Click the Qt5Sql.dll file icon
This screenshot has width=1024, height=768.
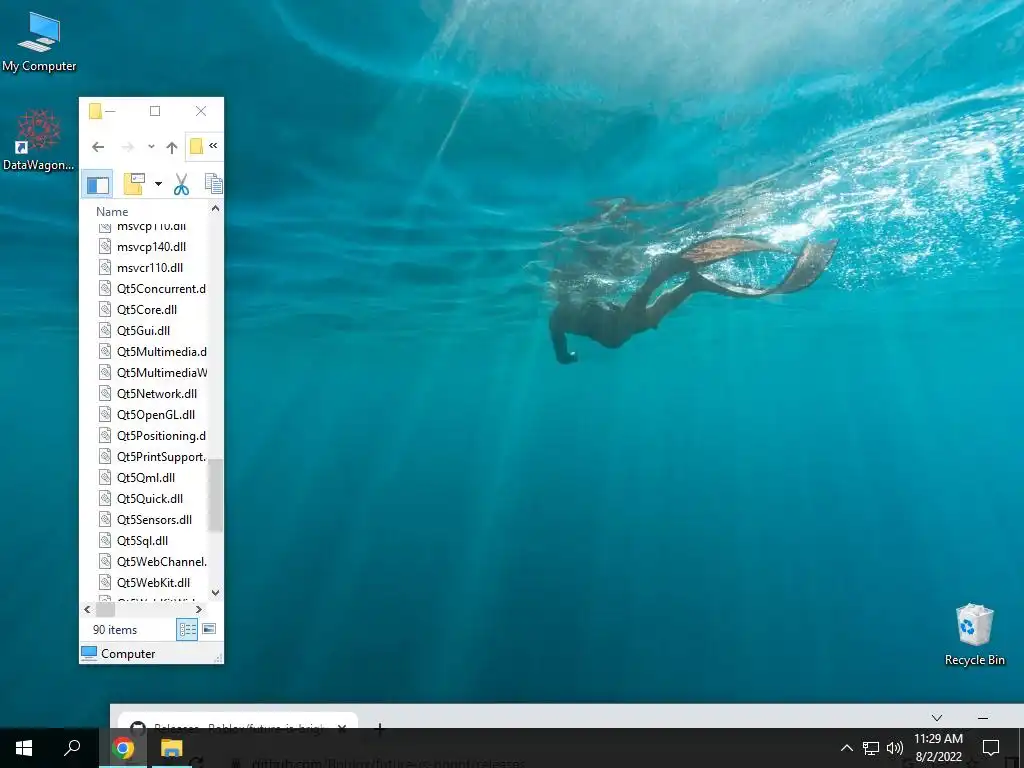pyautogui.click(x=104, y=541)
